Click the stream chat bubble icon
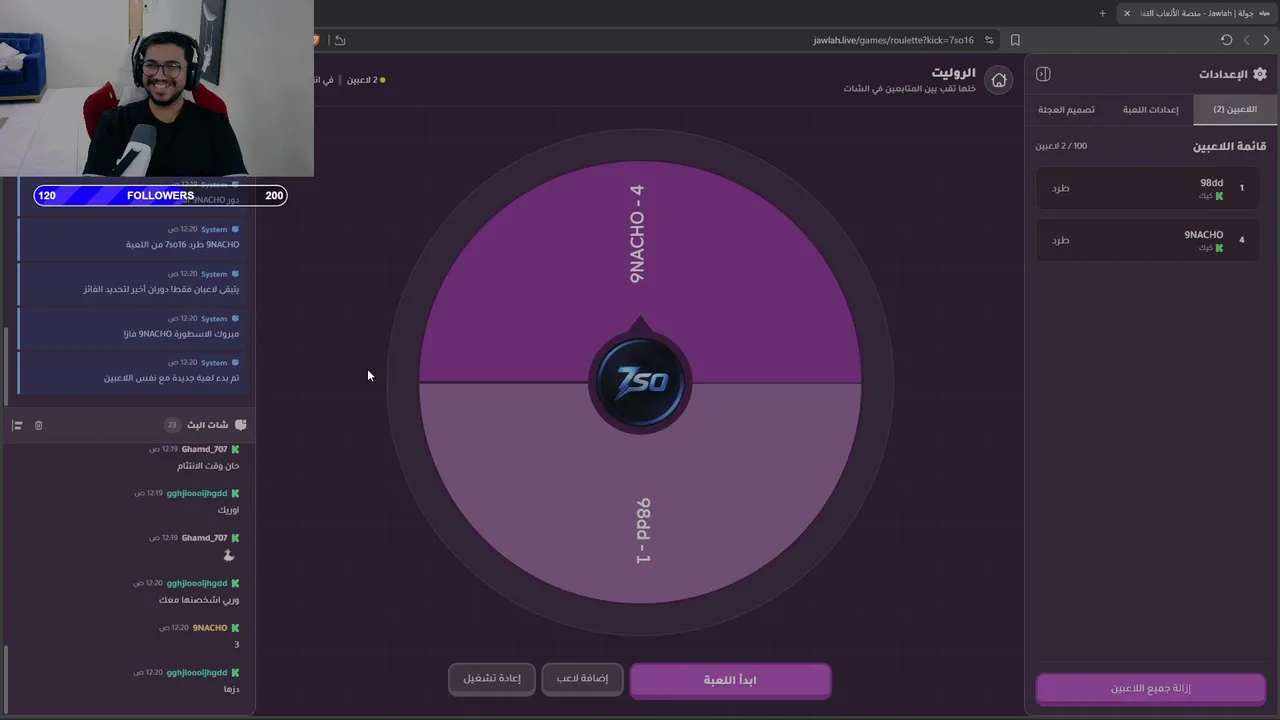The height and width of the screenshot is (720, 1280). (x=240, y=425)
